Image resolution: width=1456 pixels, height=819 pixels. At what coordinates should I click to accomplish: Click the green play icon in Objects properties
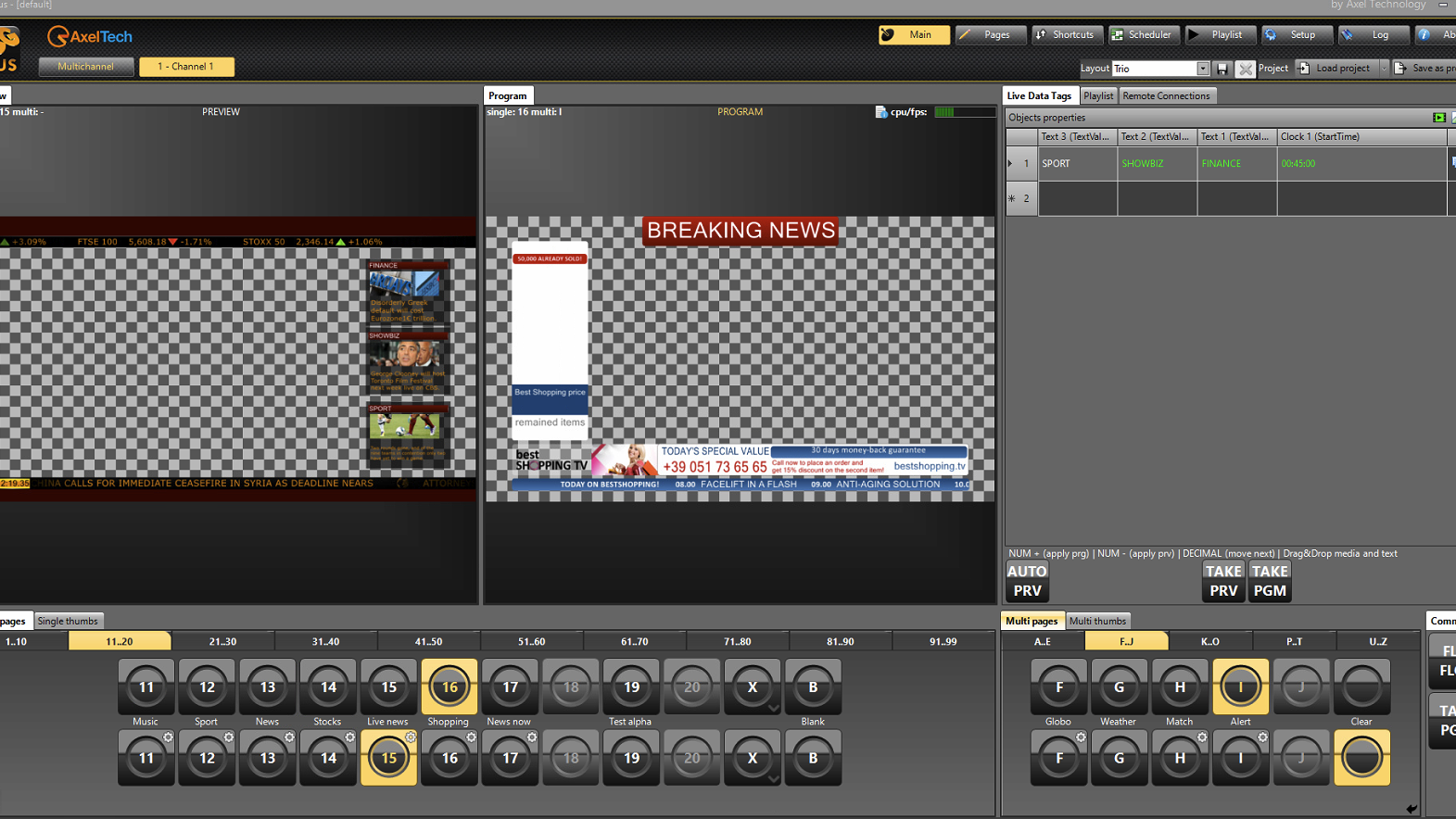(1438, 118)
